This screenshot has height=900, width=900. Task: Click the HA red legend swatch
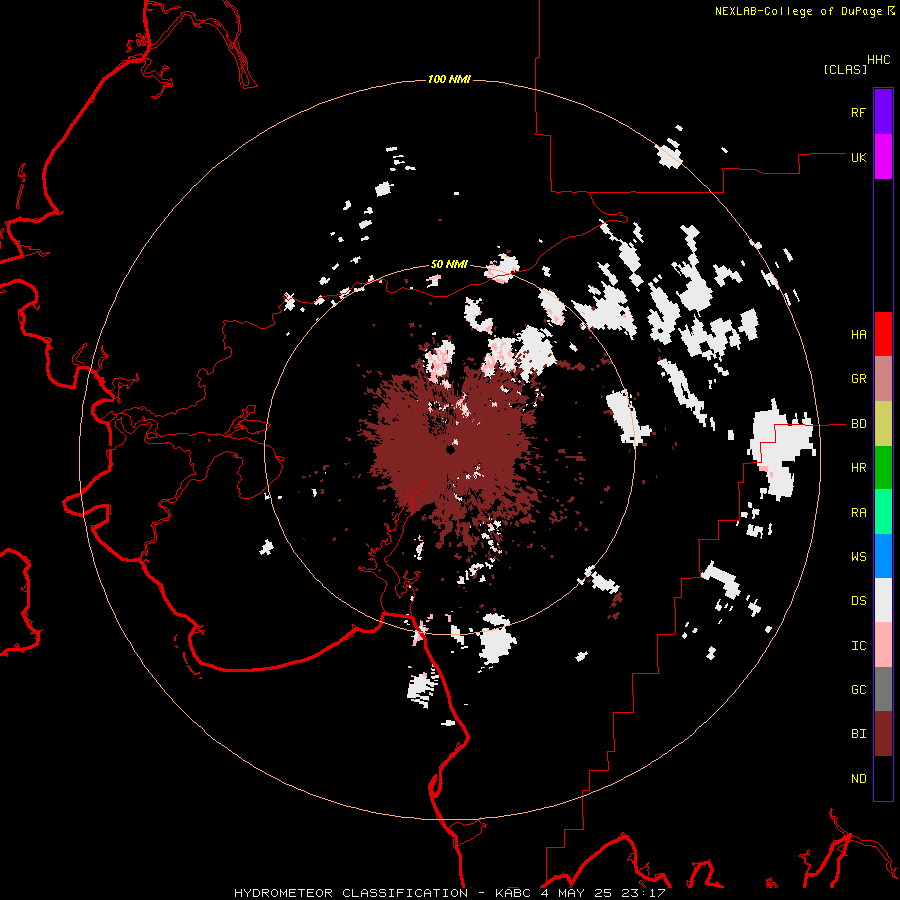pos(883,334)
